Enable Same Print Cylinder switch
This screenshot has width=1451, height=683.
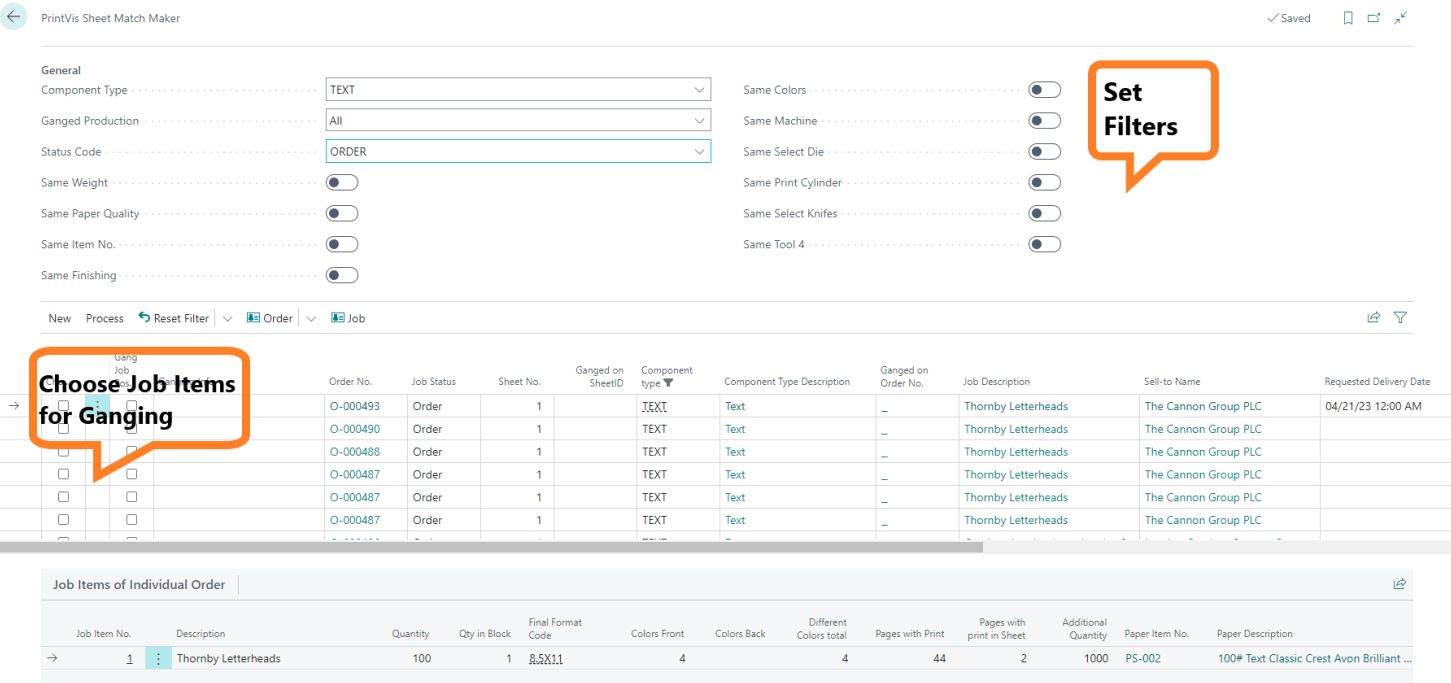(1045, 182)
